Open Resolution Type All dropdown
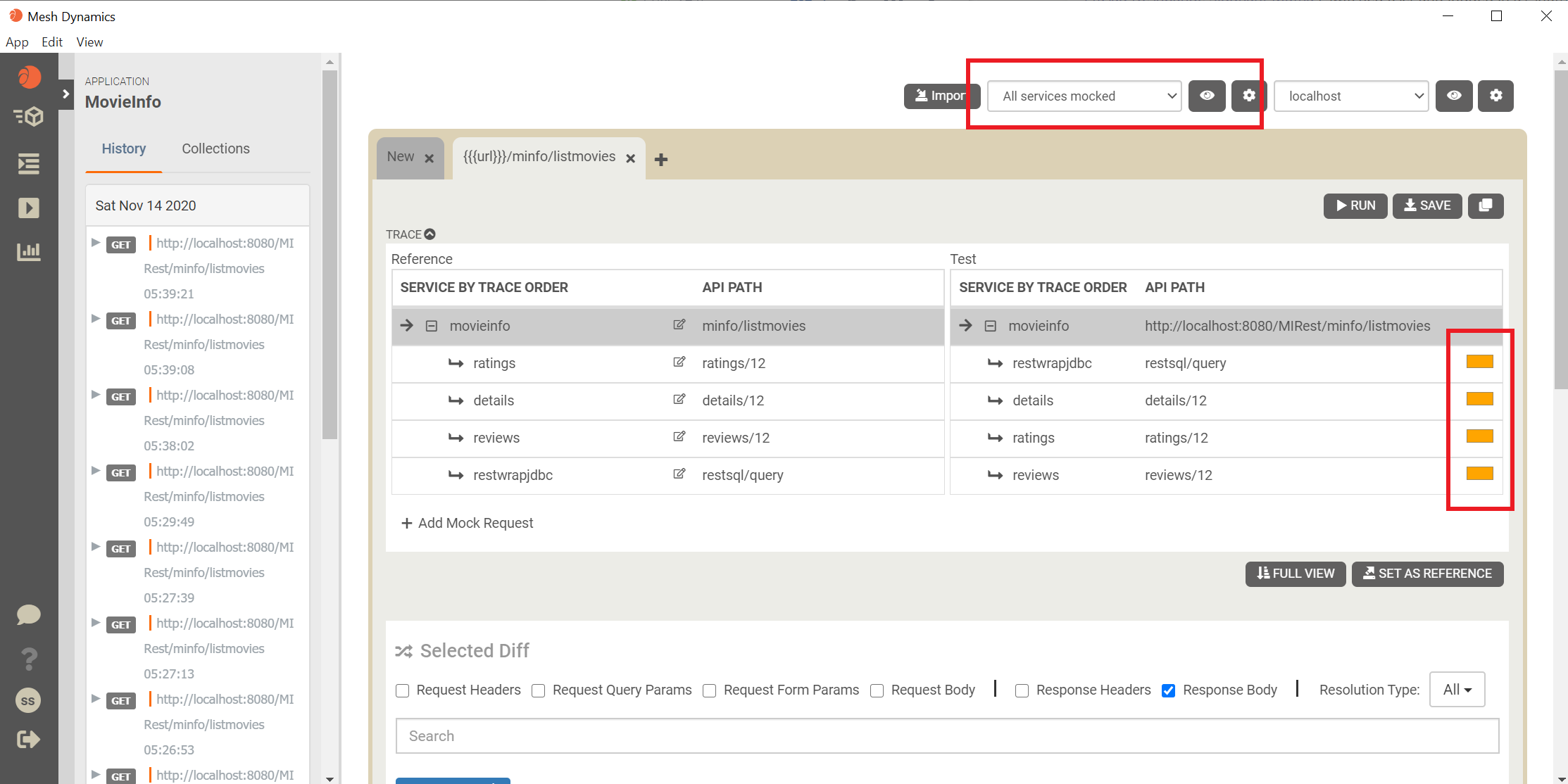 [x=1457, y=690]
